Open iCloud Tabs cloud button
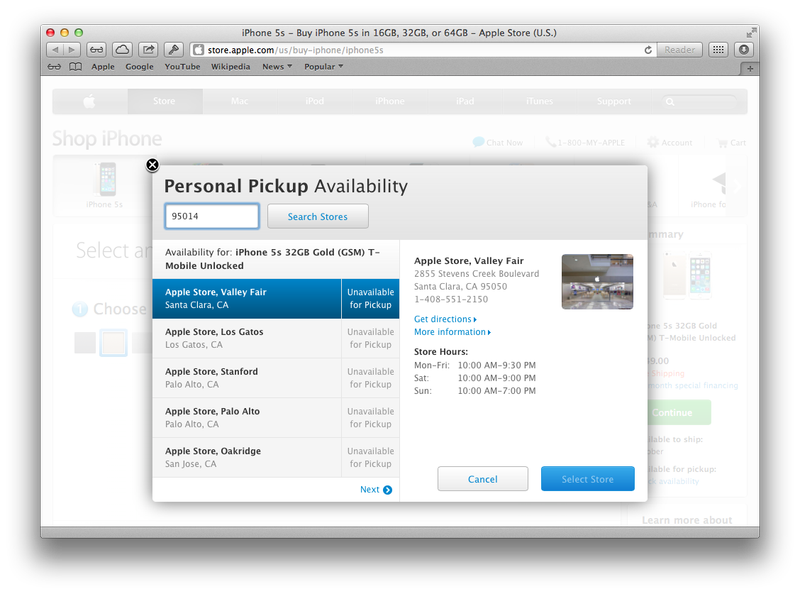This screenshot has height=594, width=800. pos(122,50)
